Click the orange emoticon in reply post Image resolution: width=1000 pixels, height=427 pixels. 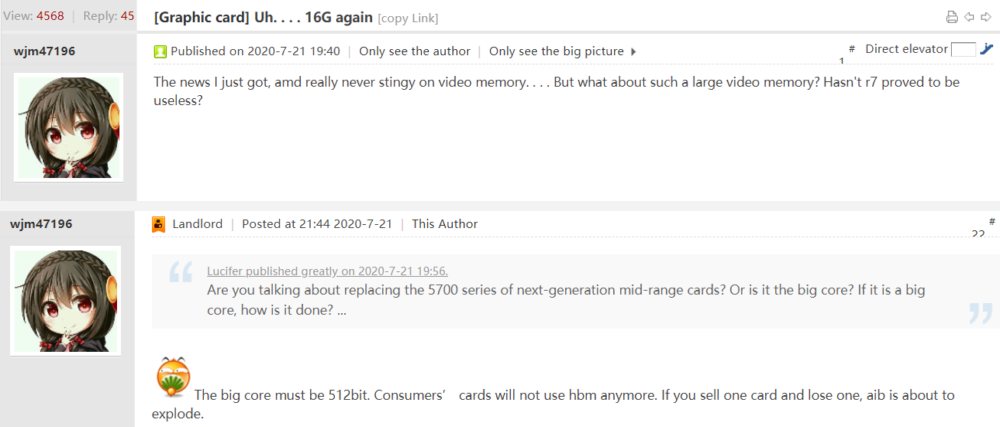click(173, 377)
